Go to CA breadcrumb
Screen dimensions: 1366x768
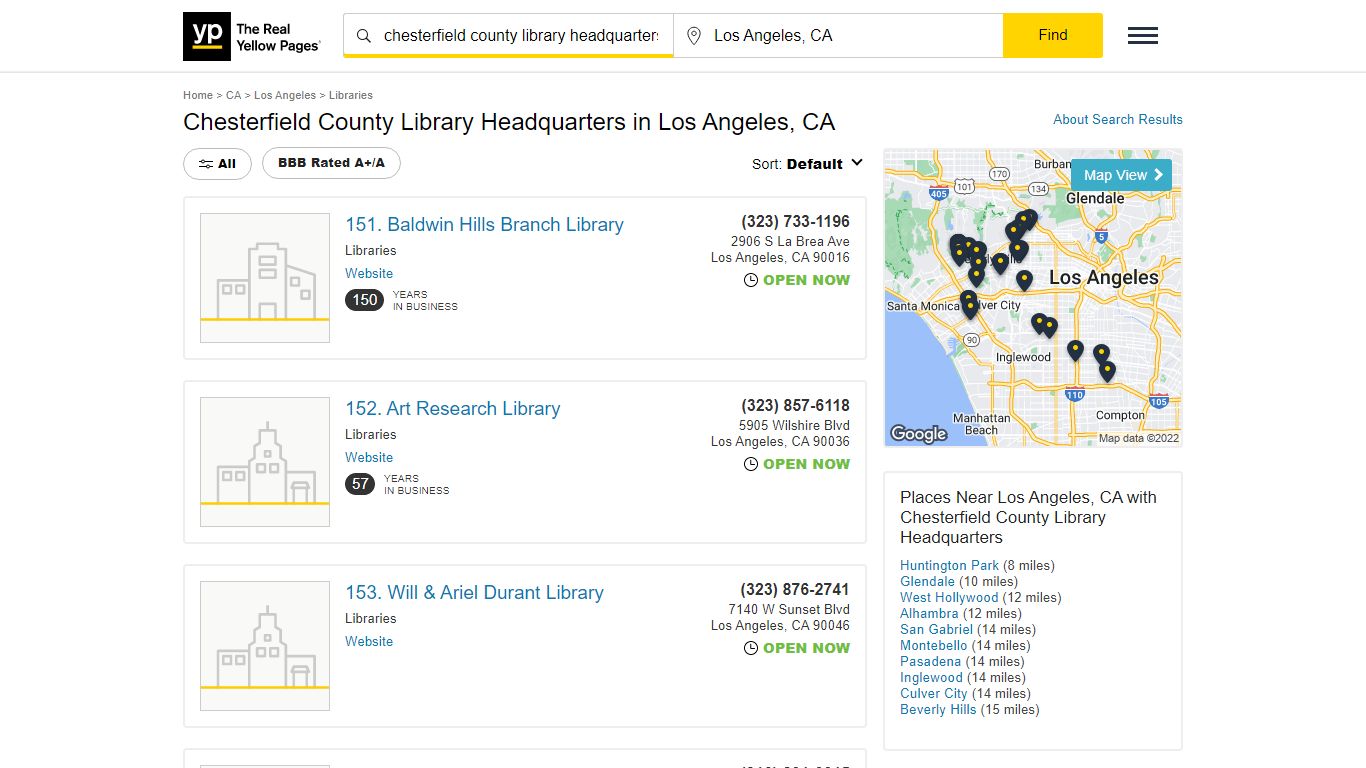[233, 95]
